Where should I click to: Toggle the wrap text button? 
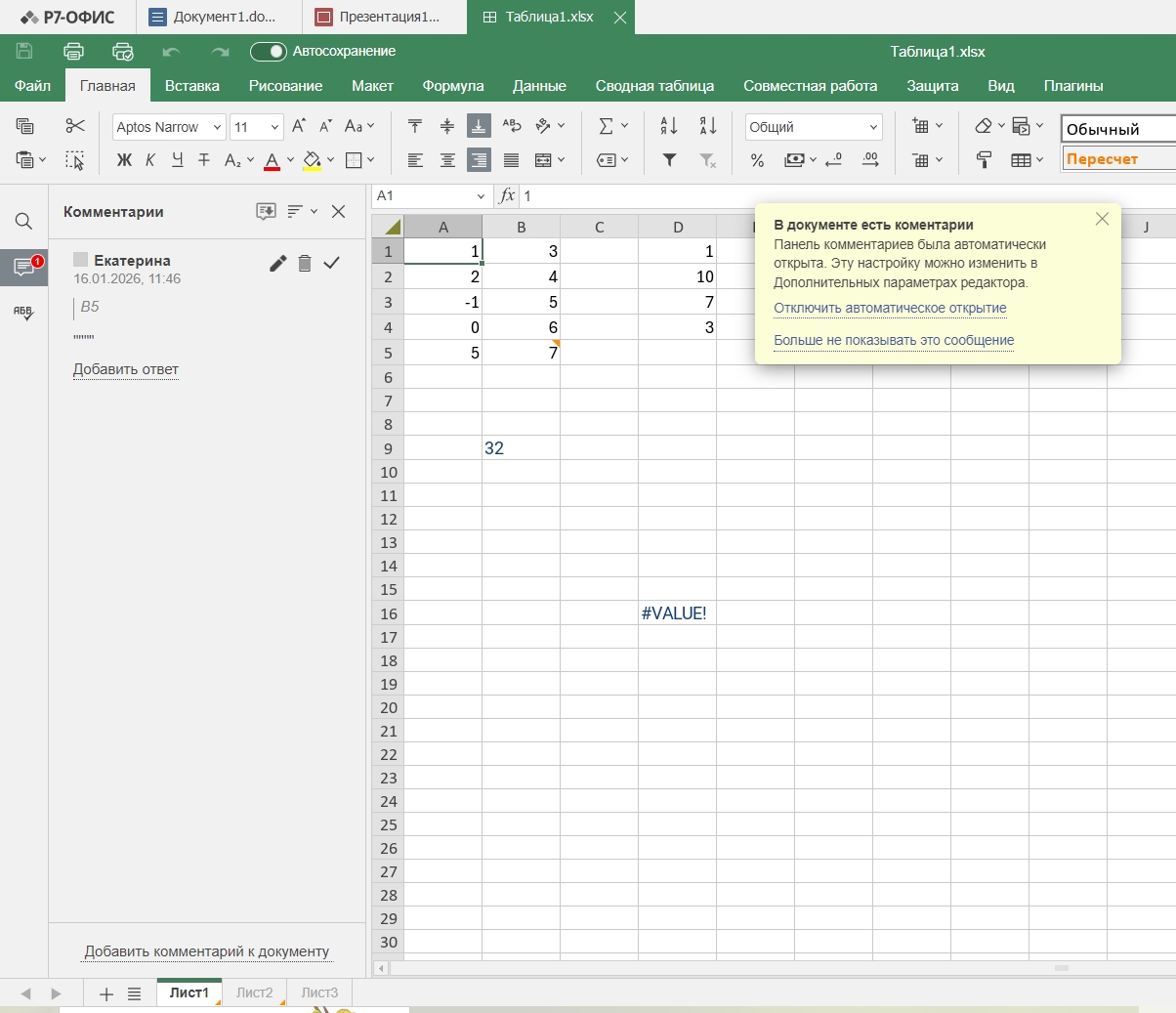click(x=512, y=126)
